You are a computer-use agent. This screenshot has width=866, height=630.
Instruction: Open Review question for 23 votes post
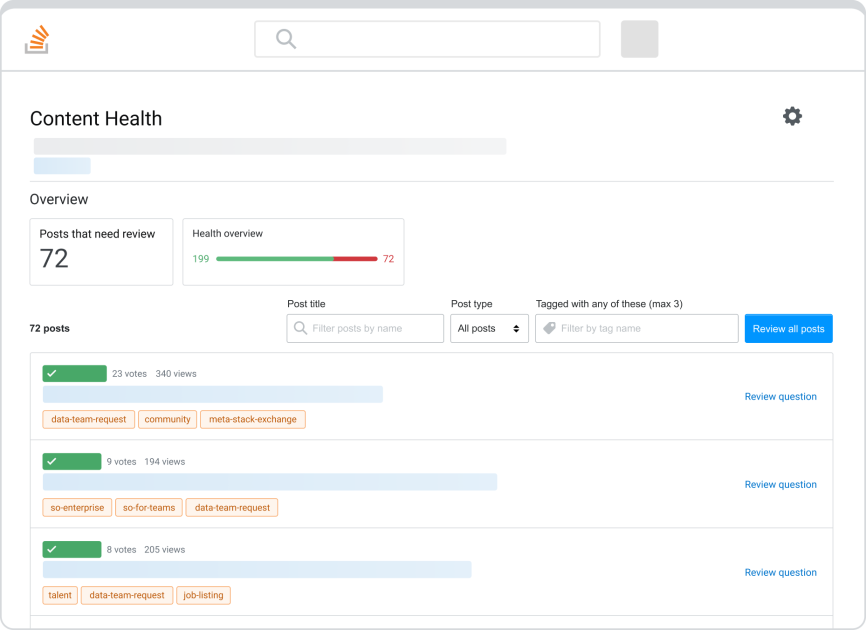780,396
